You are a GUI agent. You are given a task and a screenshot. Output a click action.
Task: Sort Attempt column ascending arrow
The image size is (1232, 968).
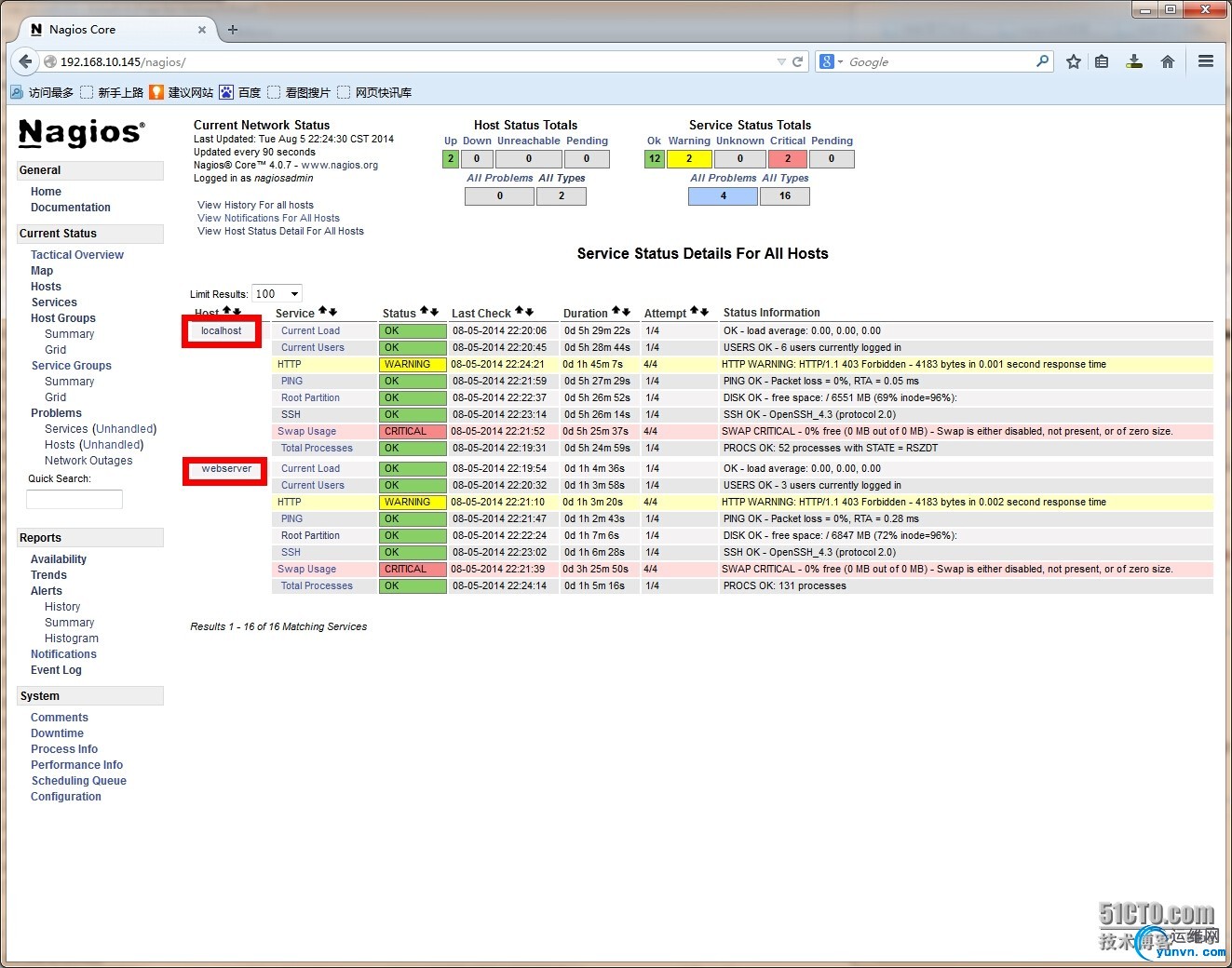pos(695,312)
